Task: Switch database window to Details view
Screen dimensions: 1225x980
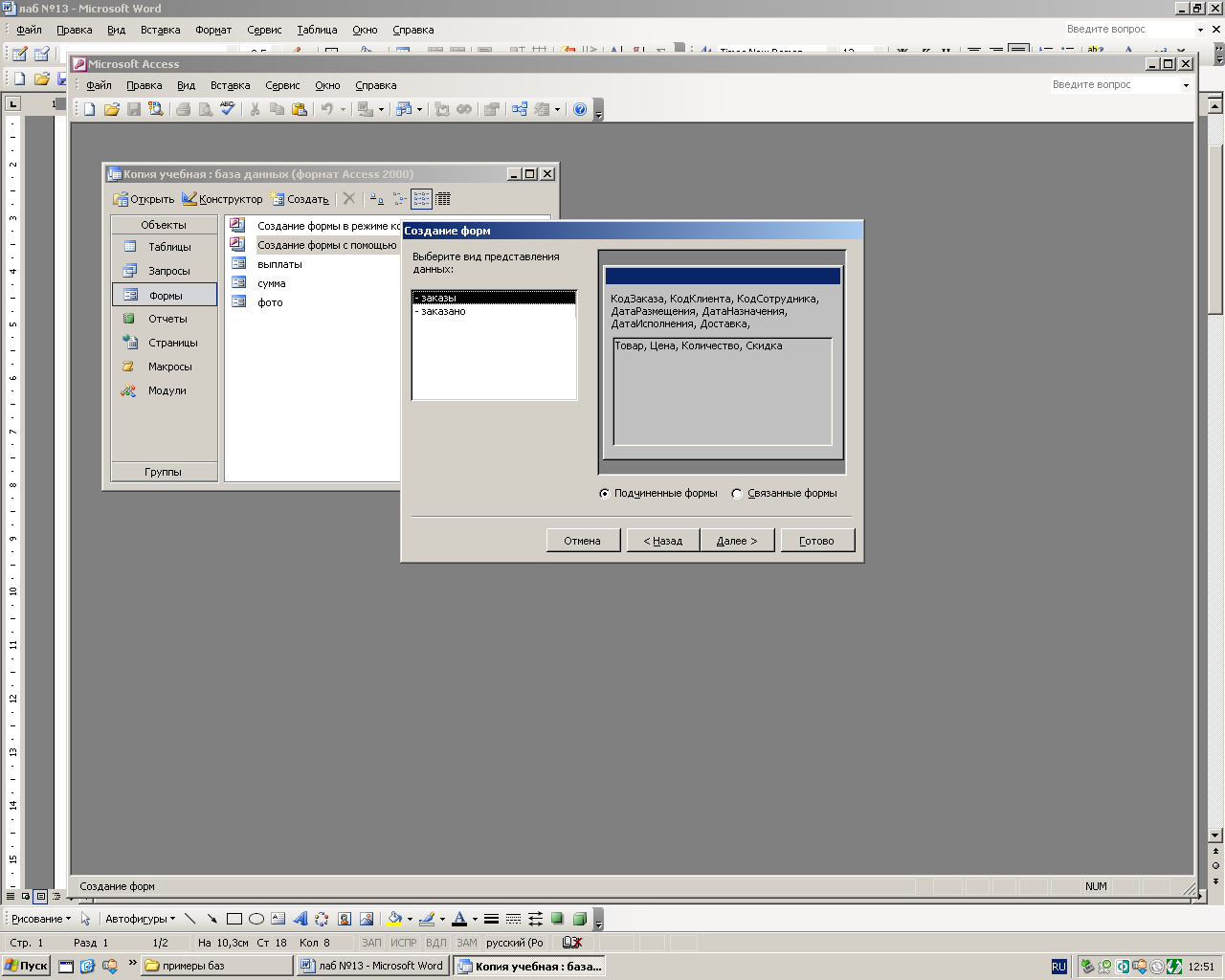Action: tap(443, 199)
